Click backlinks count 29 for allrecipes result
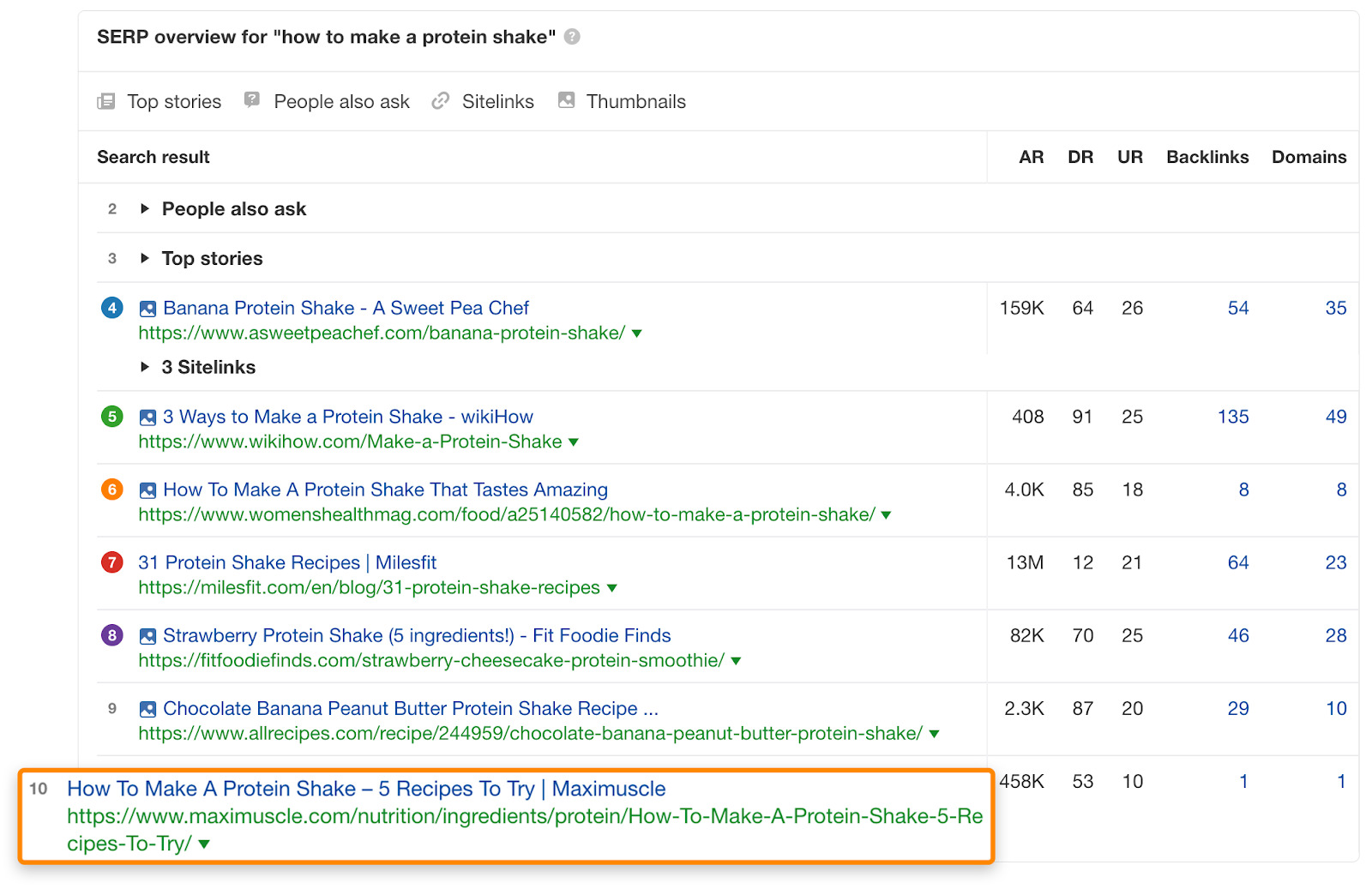 click(1238, 708)
